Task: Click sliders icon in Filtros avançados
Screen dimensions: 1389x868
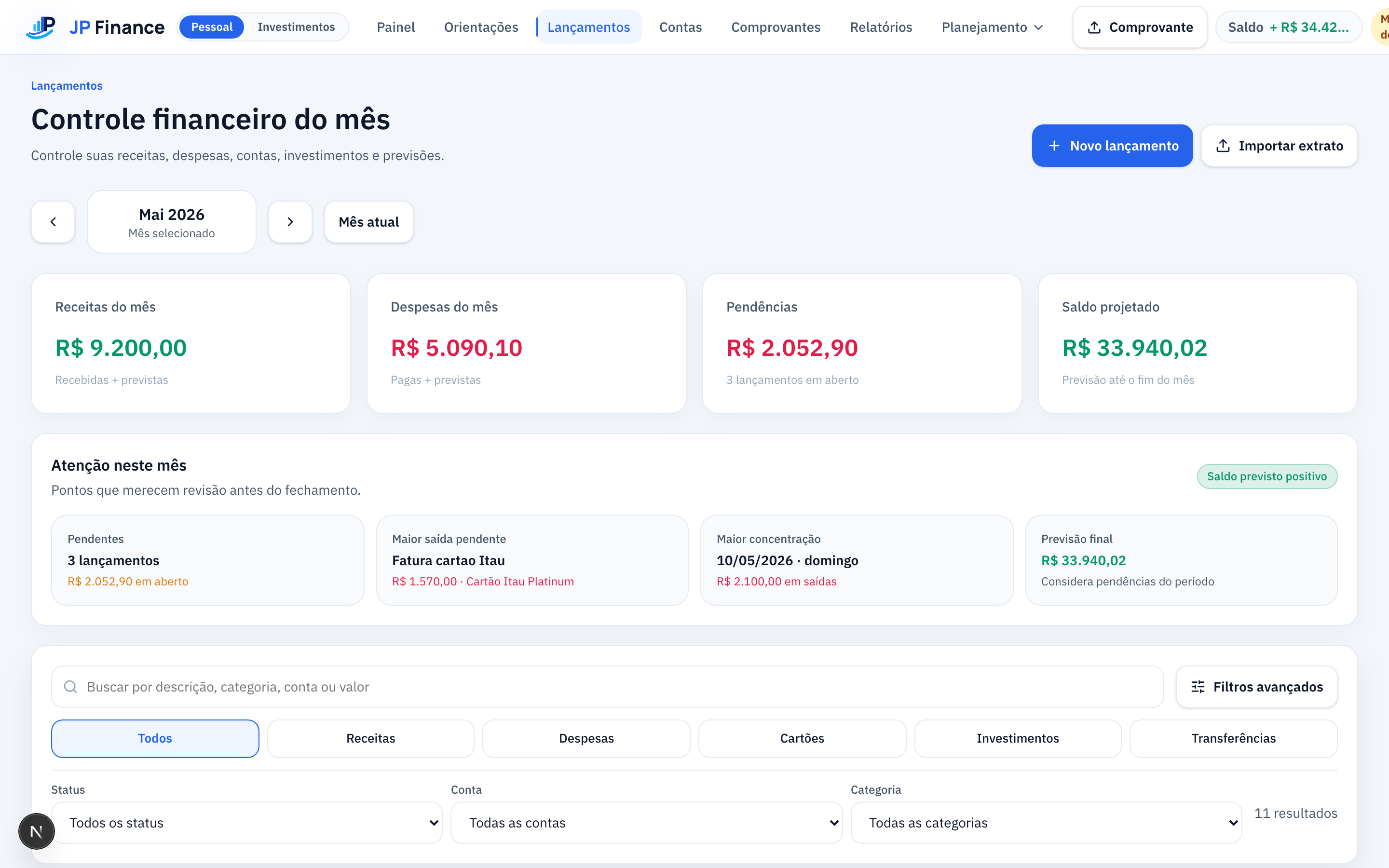Action: [x=1198, y=687]
